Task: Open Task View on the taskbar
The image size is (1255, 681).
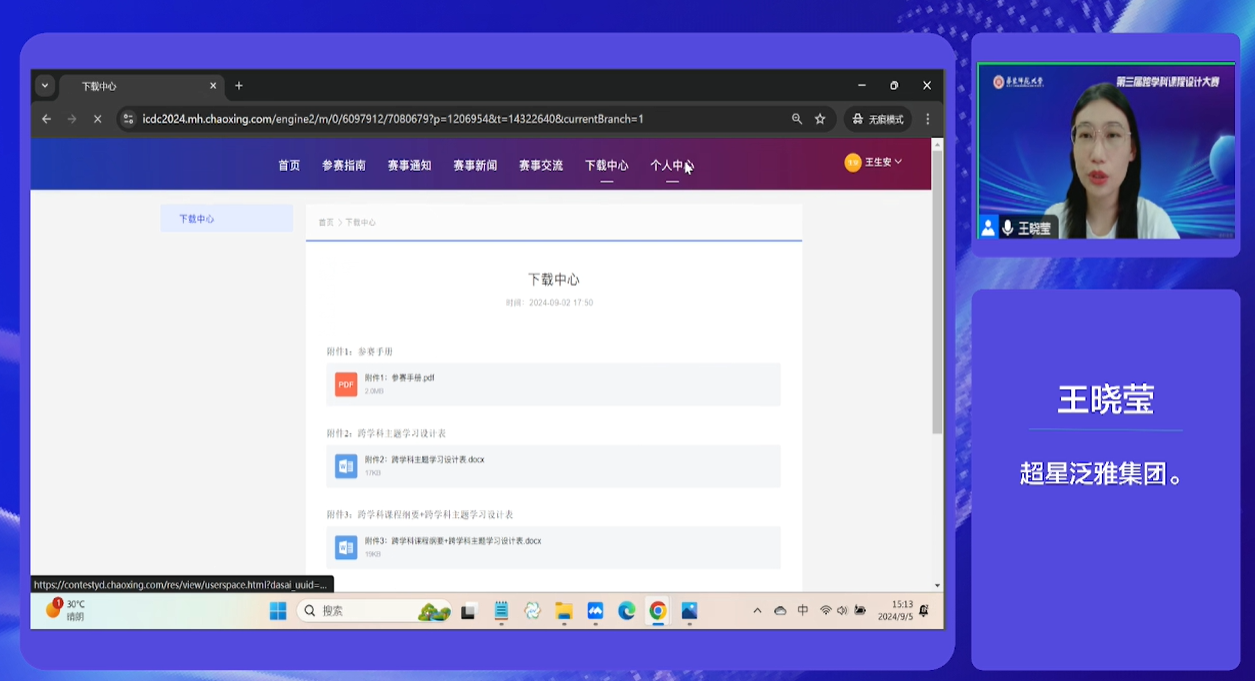Action: click(x=468, y=611)
